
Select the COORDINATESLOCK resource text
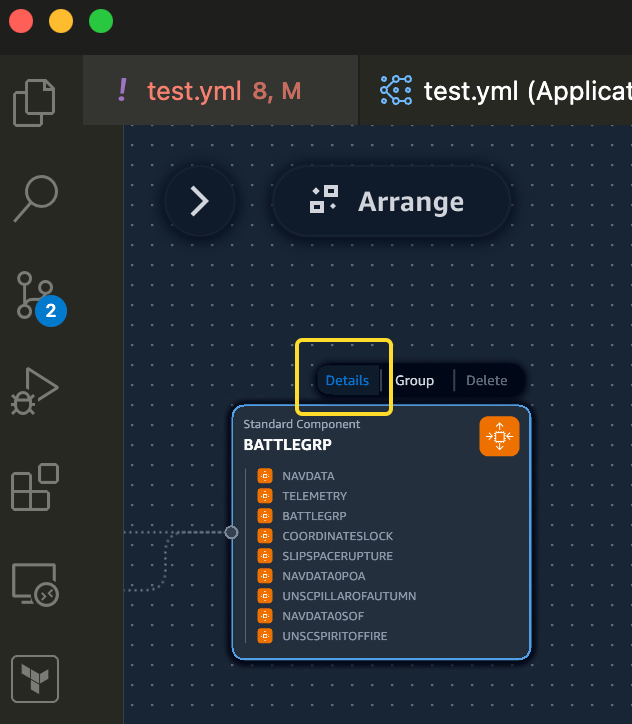coord(337,536)
